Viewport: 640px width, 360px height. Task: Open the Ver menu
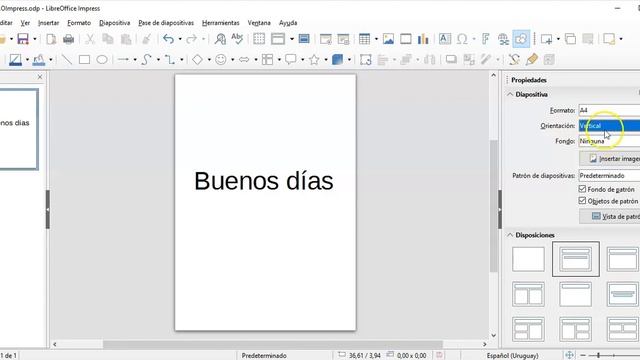[25, 23]
